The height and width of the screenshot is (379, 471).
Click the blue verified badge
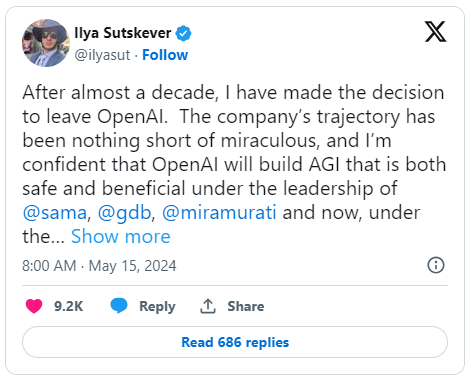pyautogui.click(x=183, y=33)
